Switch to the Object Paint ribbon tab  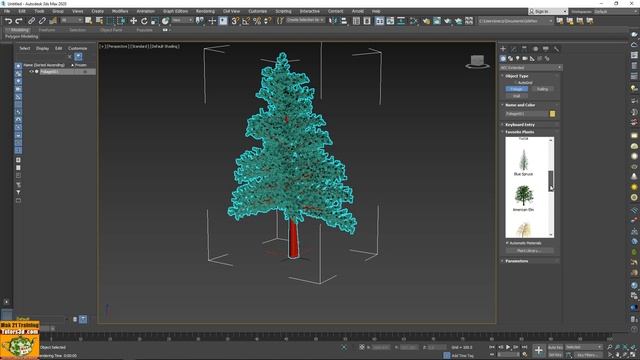[111, 30]
